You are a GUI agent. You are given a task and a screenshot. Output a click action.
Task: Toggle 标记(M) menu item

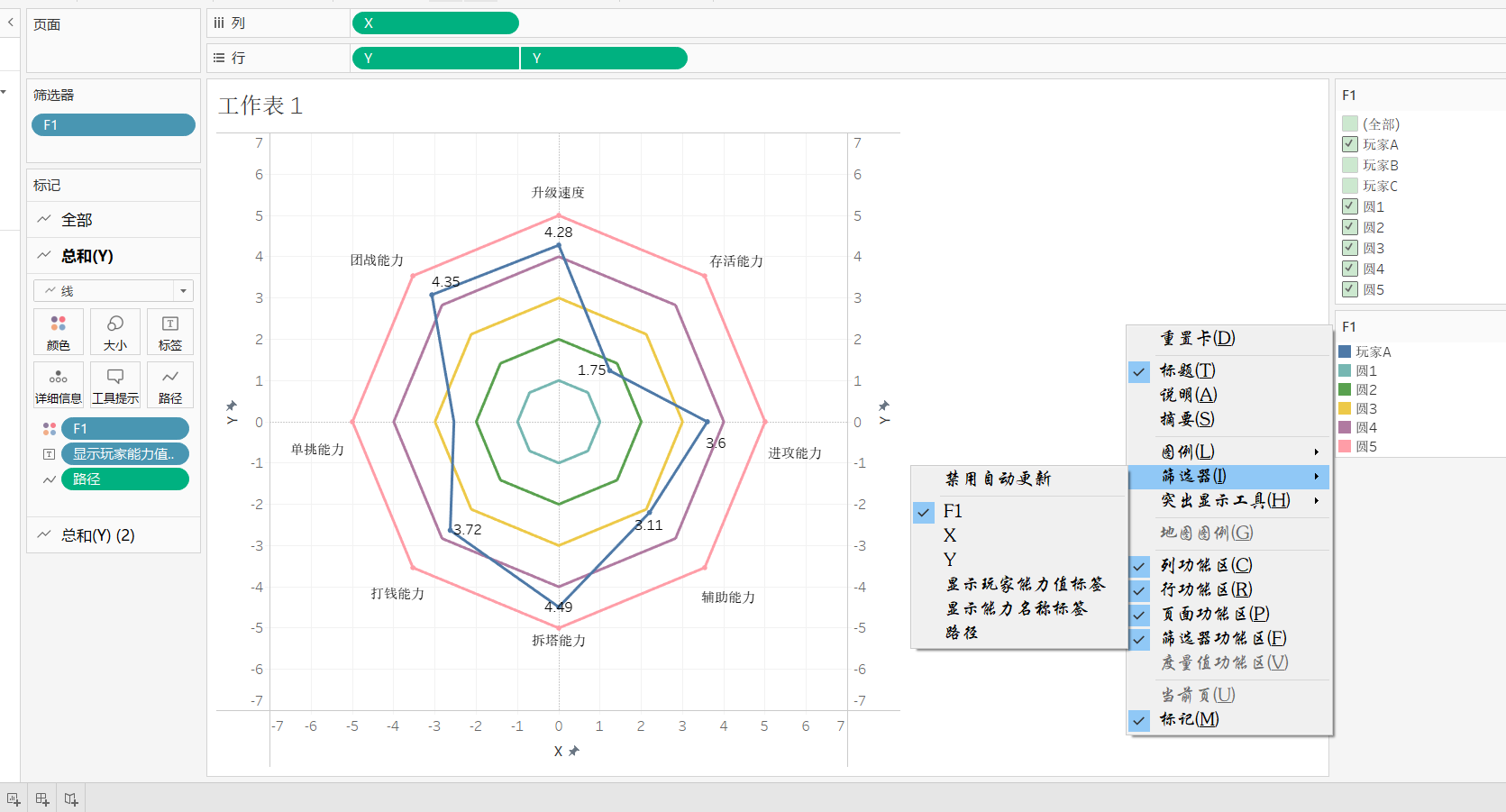point(1229,719)
